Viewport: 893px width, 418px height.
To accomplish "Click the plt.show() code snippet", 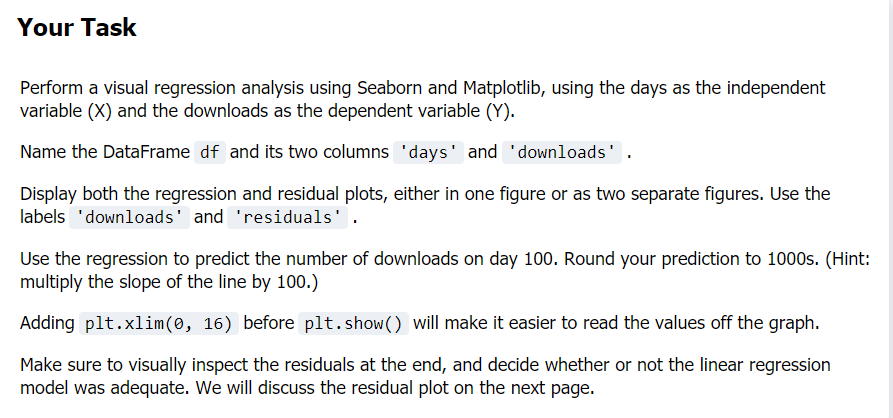I will click(353, 324).
